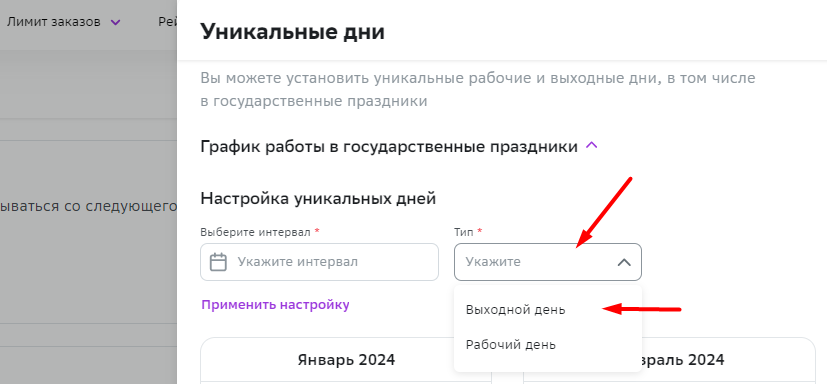
Task: Click the Применить настройку link
Action: (x=275, y=305)
